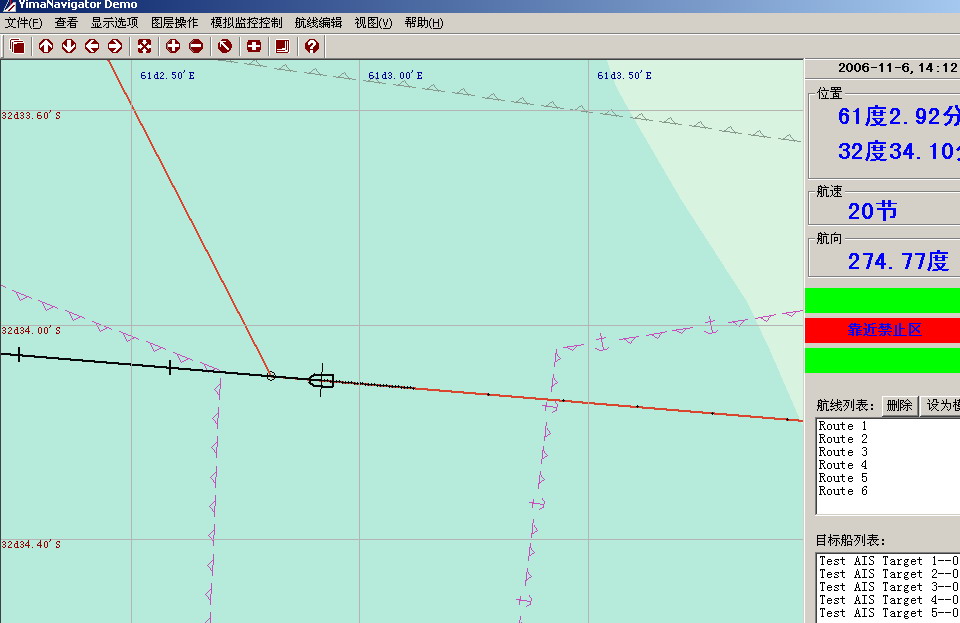
Task: Click chart label 61d3.50'E
Action: pyautogui.click(x=624, y=75)
